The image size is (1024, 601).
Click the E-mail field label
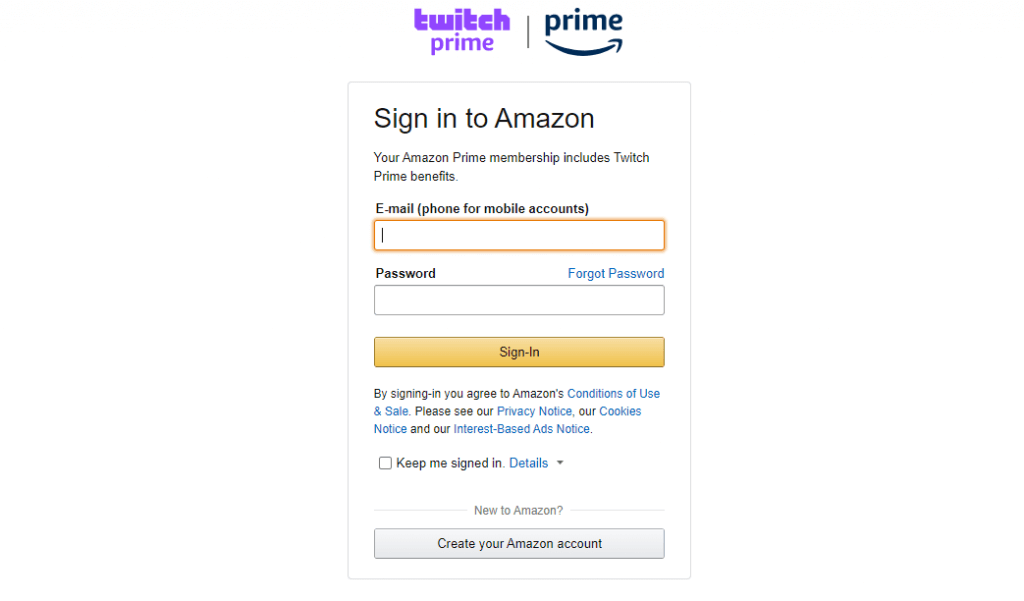[x=482, y=208]
